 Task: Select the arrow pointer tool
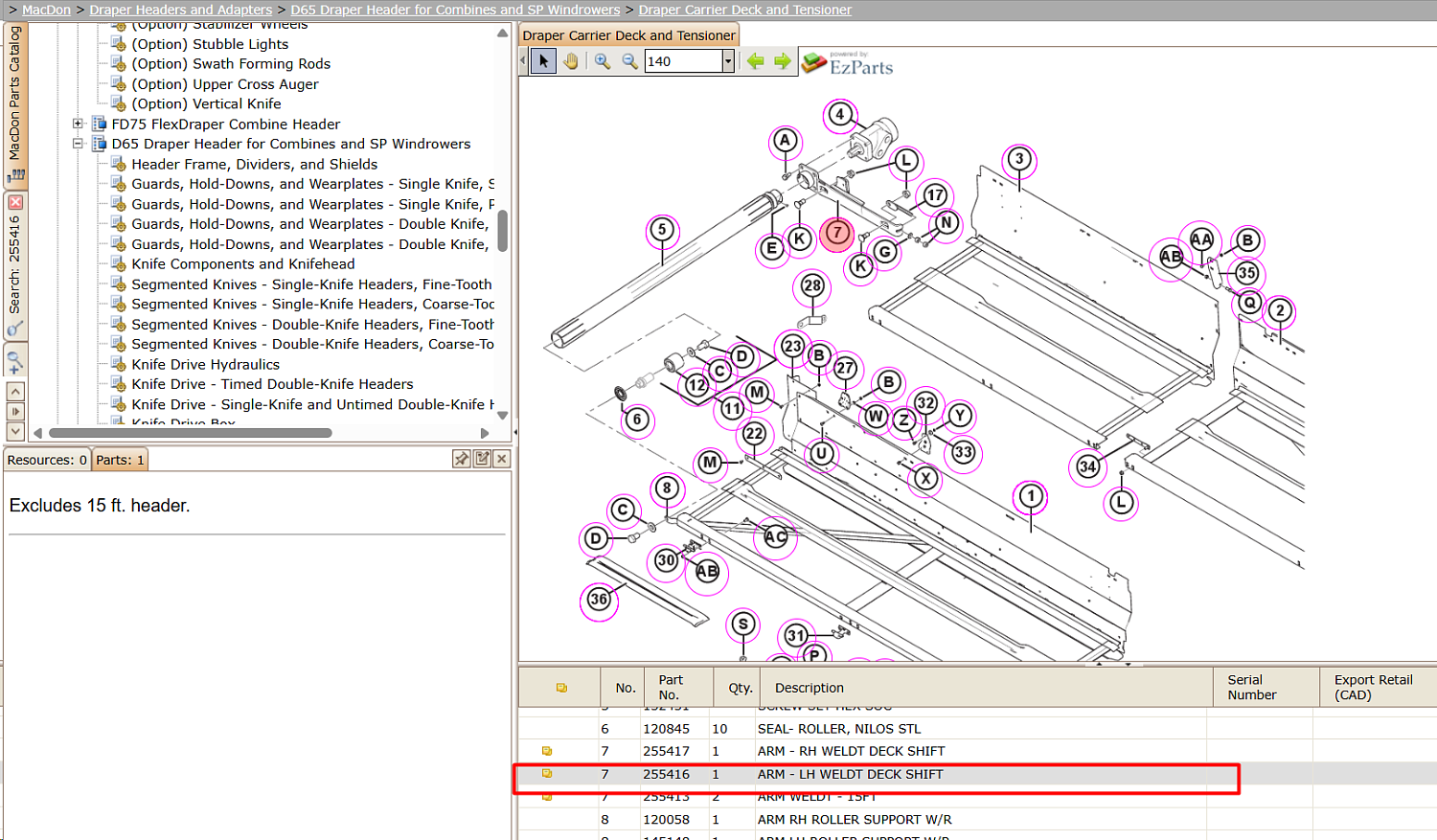pyautogui.click(x=543, y=61)
